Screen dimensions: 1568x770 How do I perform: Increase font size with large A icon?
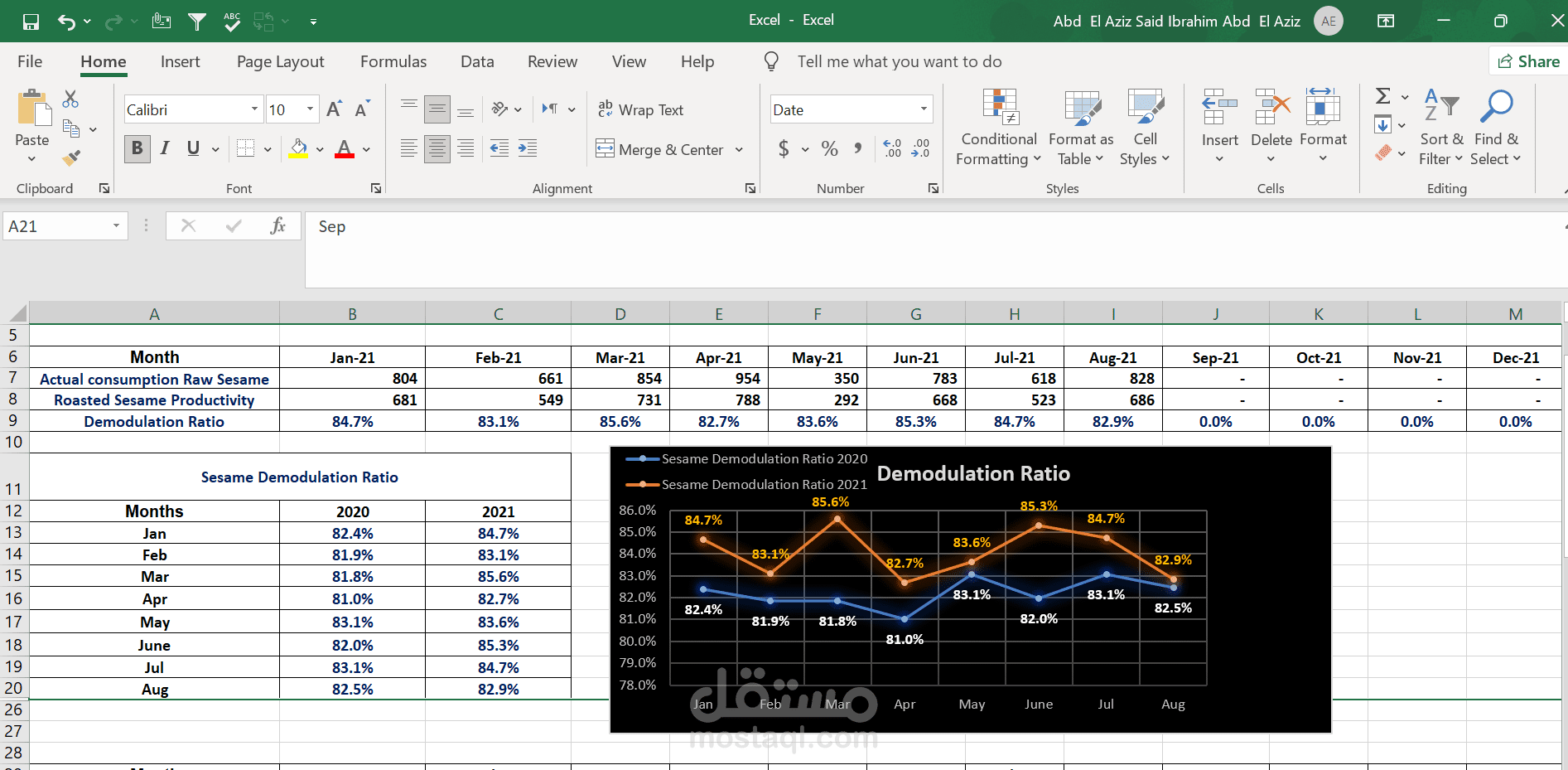[334, 109]
